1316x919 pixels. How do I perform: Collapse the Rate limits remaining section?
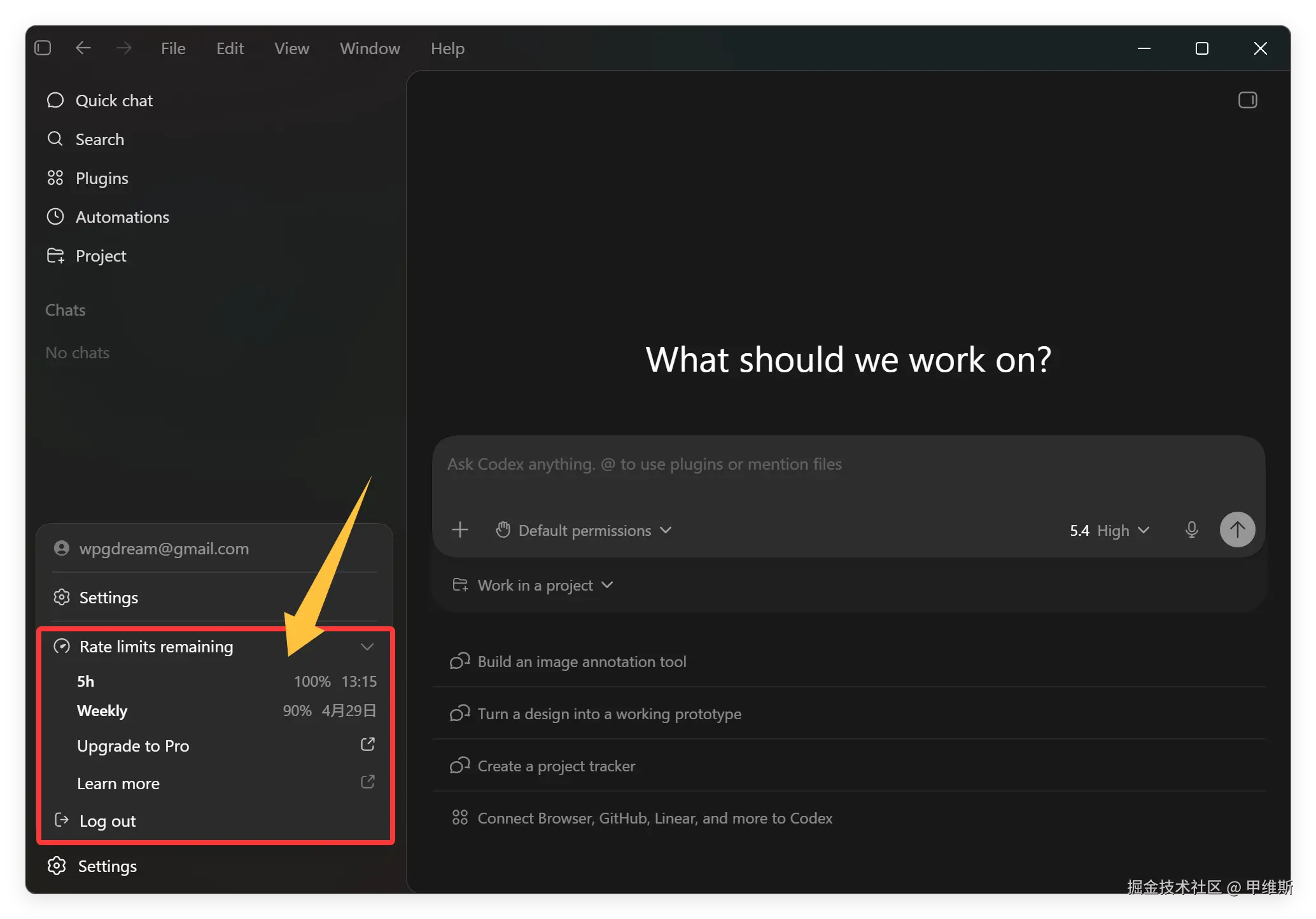[367, 647]
